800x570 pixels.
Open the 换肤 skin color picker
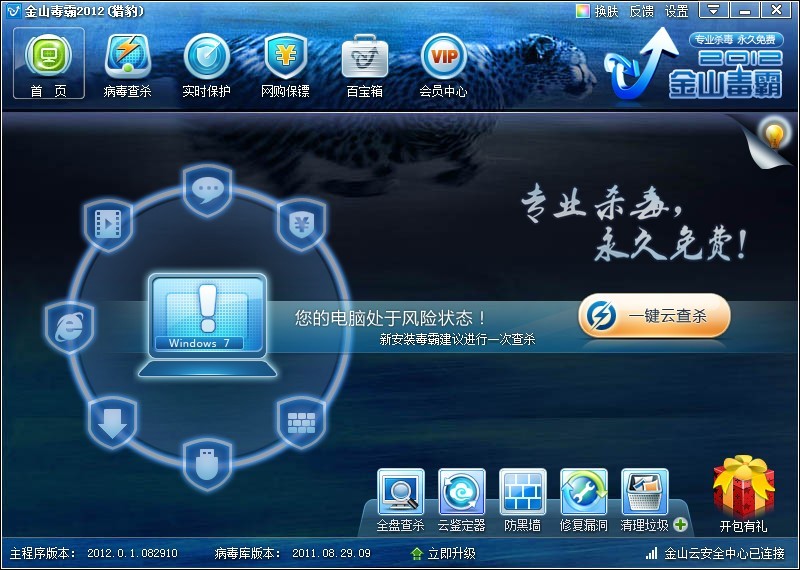pyautogui.click(x=597, y=11)
